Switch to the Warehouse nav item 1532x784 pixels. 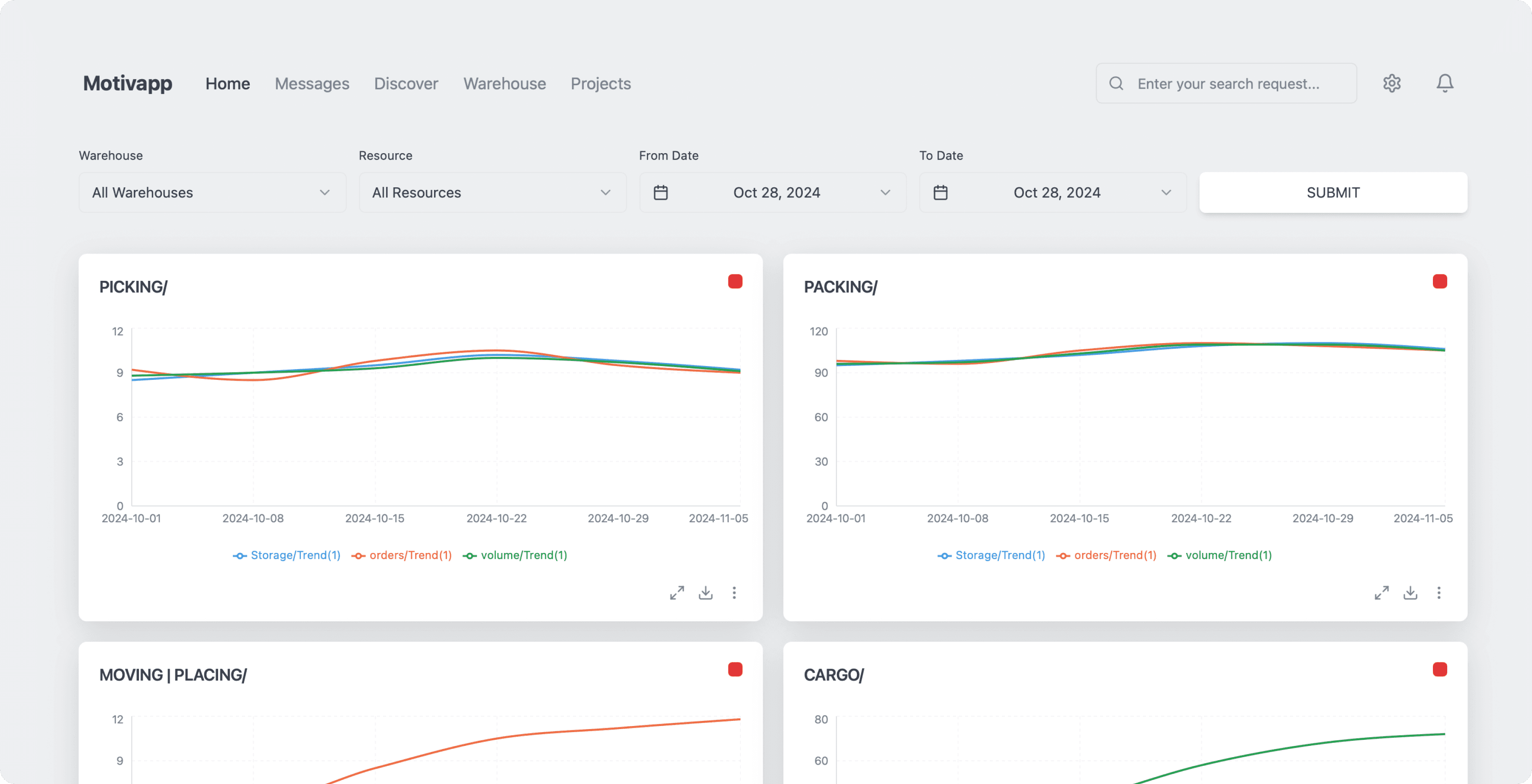pyautogui.click(x=504, y=84)
